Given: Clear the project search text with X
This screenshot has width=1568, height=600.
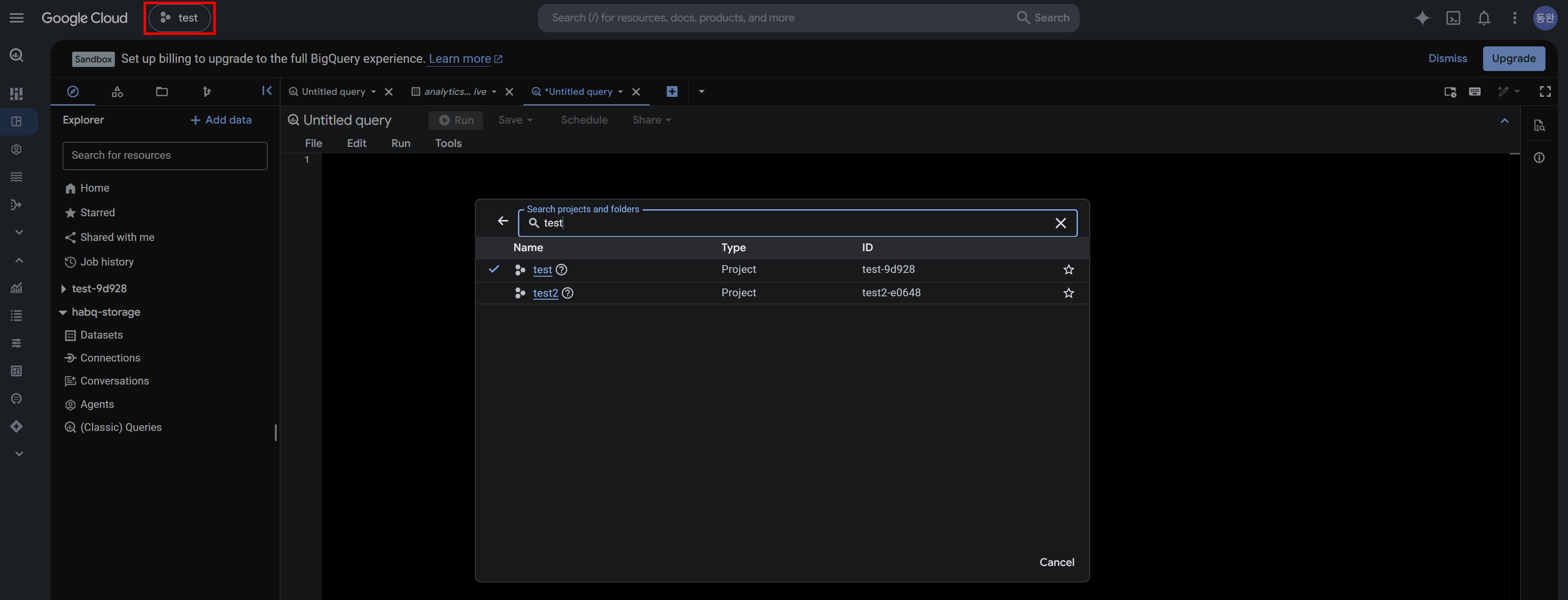Looking at the screenshot, I should (x=1060, y=223).
